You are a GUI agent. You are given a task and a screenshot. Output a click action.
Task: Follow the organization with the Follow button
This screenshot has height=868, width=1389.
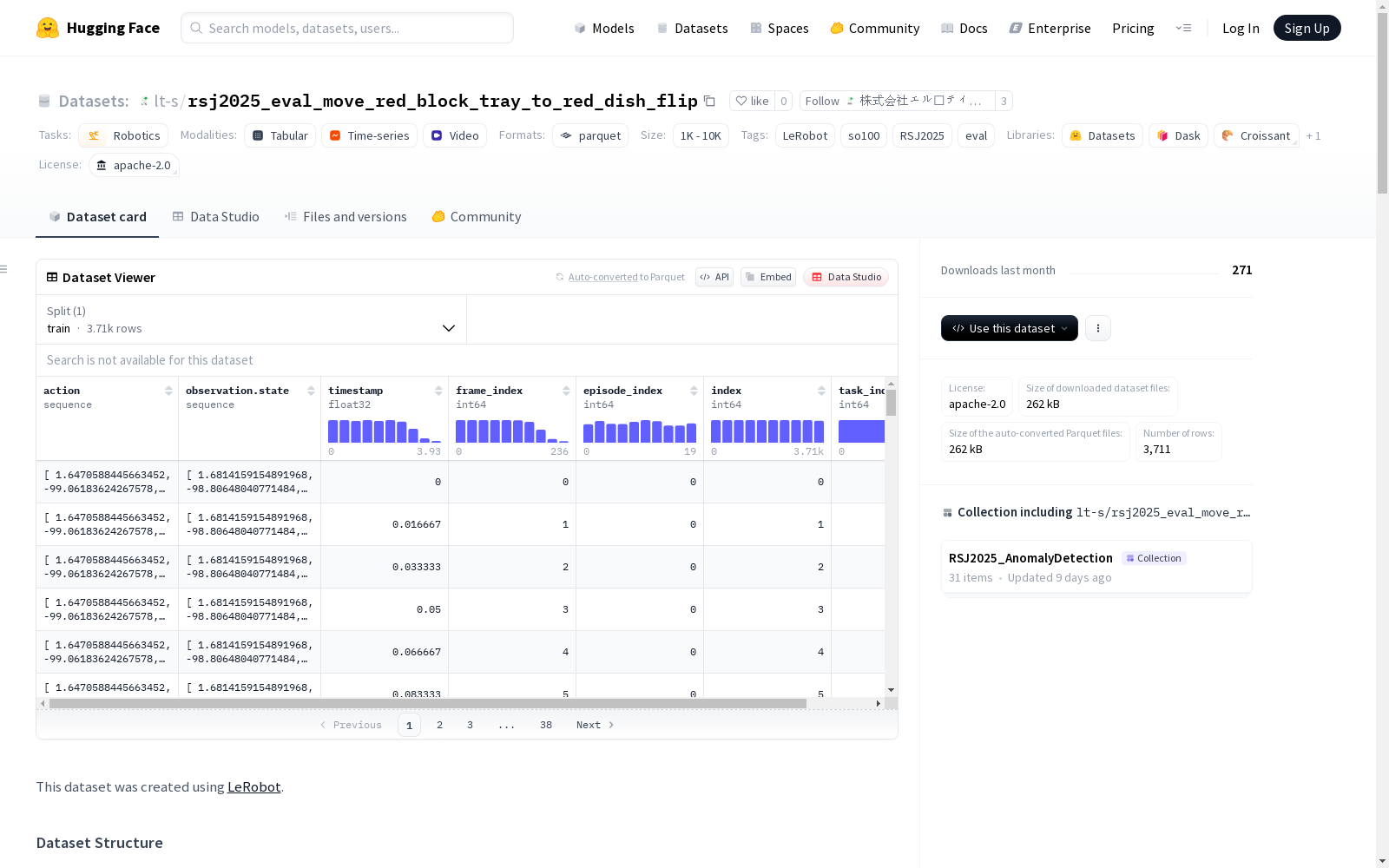coord(897,101)
